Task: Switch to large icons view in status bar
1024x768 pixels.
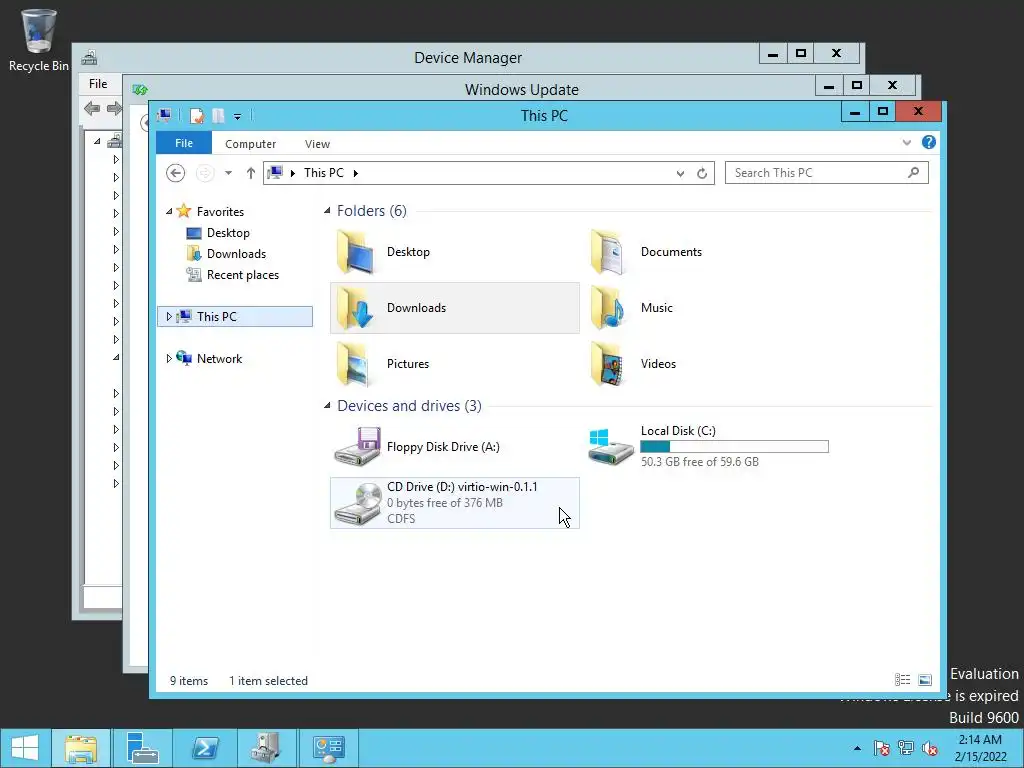Action: (925, 680)
